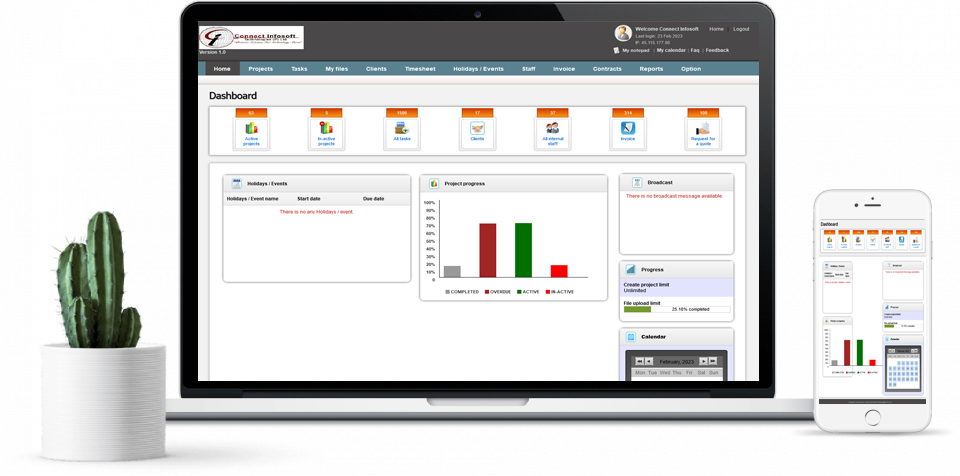Open the My calendar link

pos(671,50)
